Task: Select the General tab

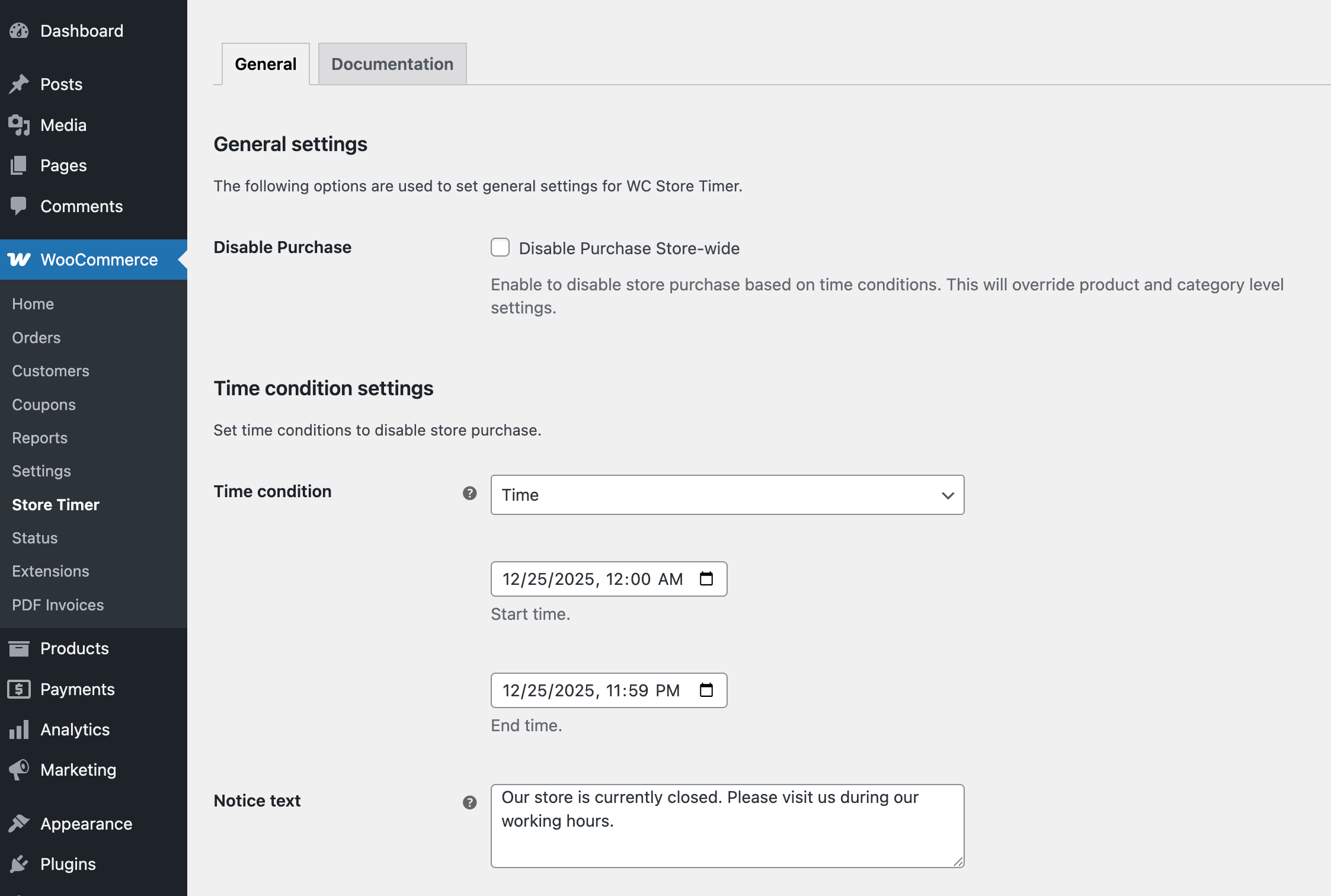Action: (x=265, y=63)
